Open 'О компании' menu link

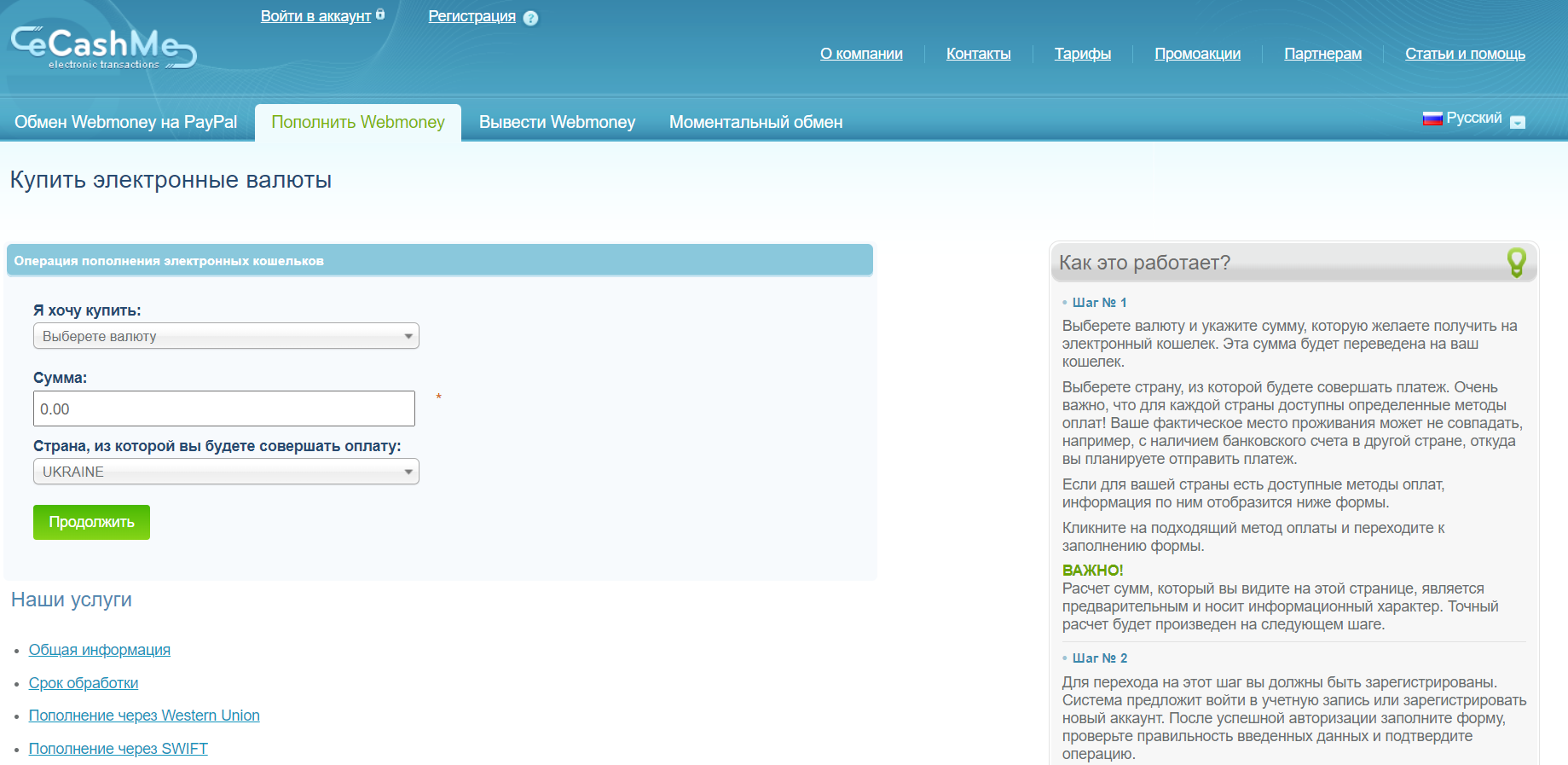tap(861, 54)
